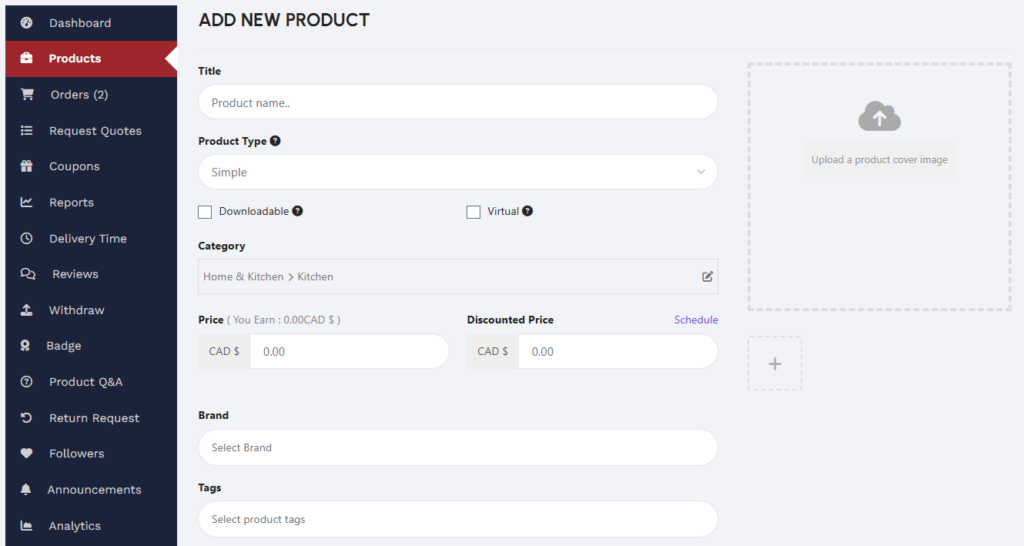Click the Virtual help tooltip icon
1024x546 pixels.
527,211
